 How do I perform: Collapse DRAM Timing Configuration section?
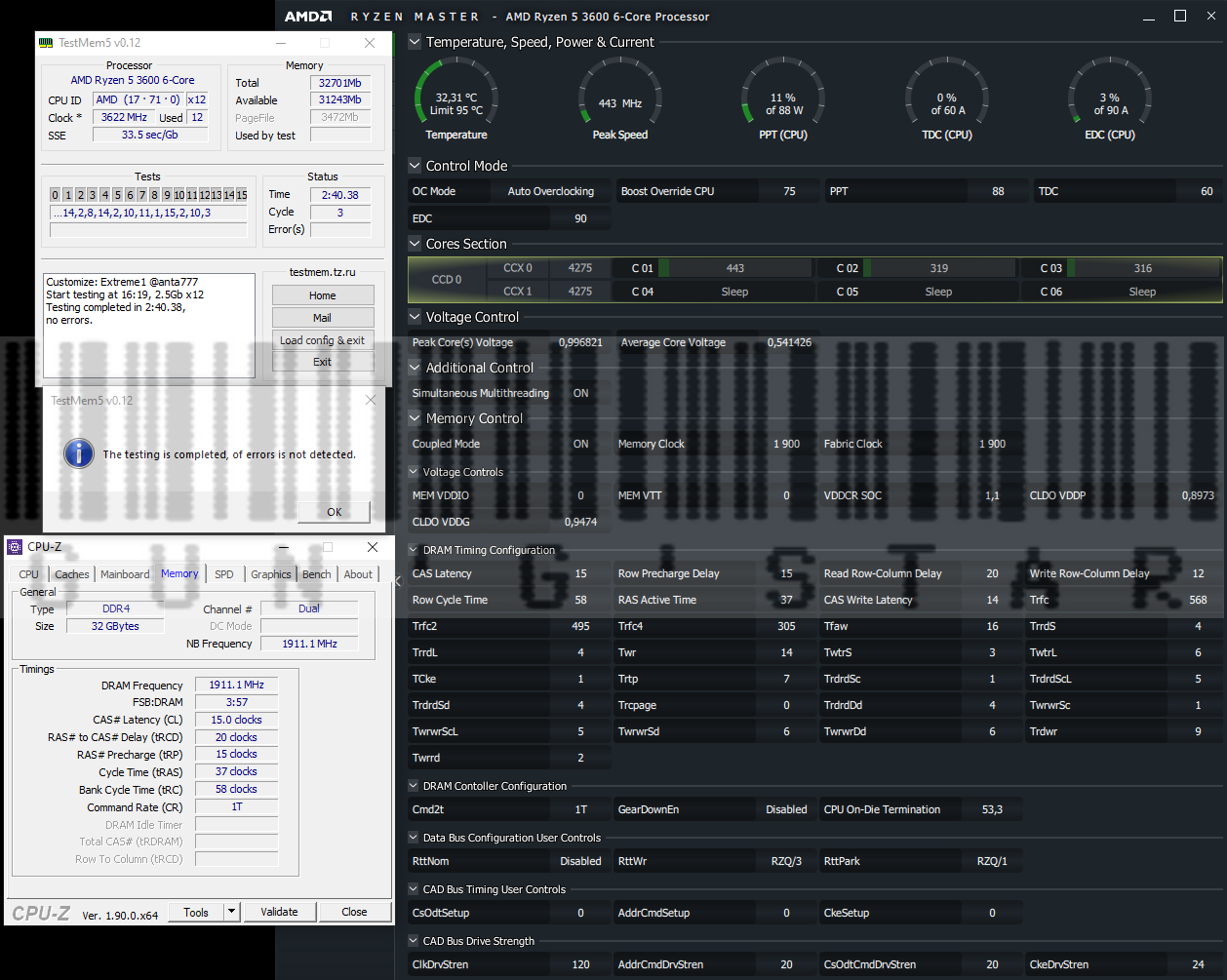414,550
